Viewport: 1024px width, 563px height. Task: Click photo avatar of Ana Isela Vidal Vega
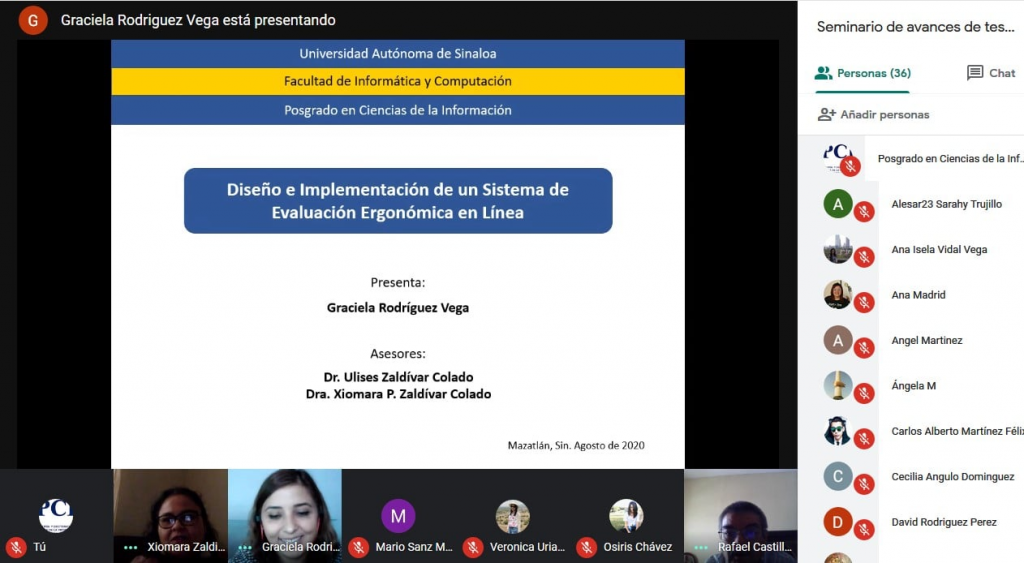(x=838, y=249)
